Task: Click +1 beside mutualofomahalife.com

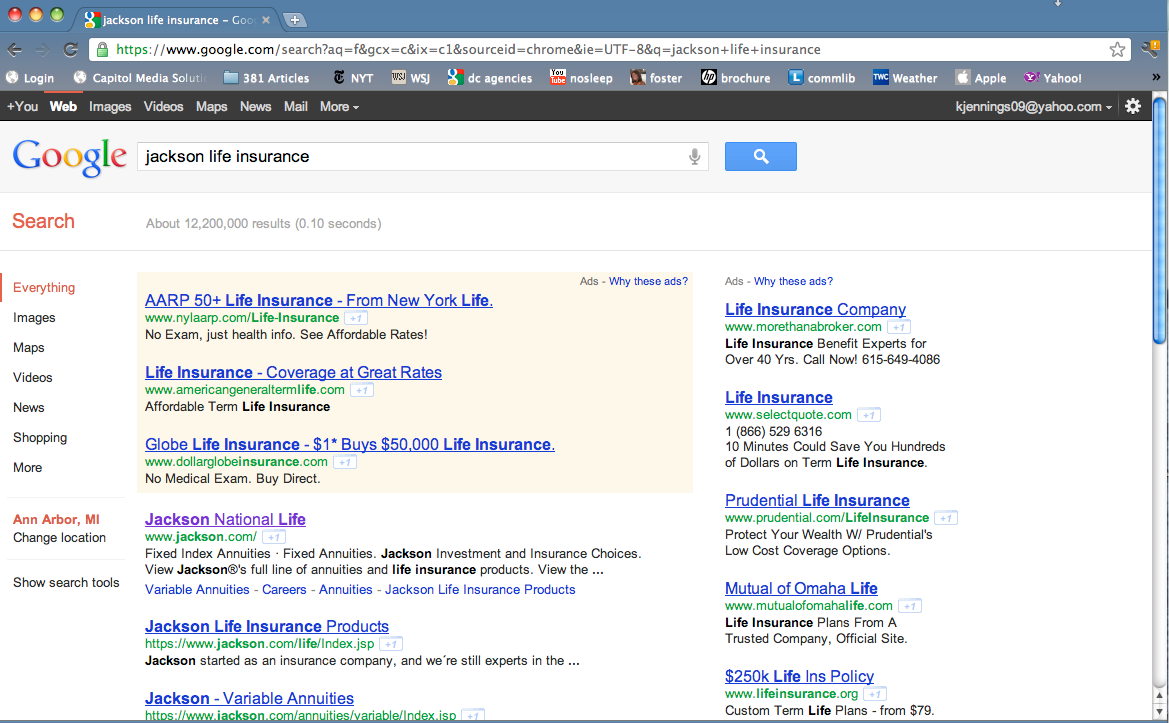Action: [910, 606]
